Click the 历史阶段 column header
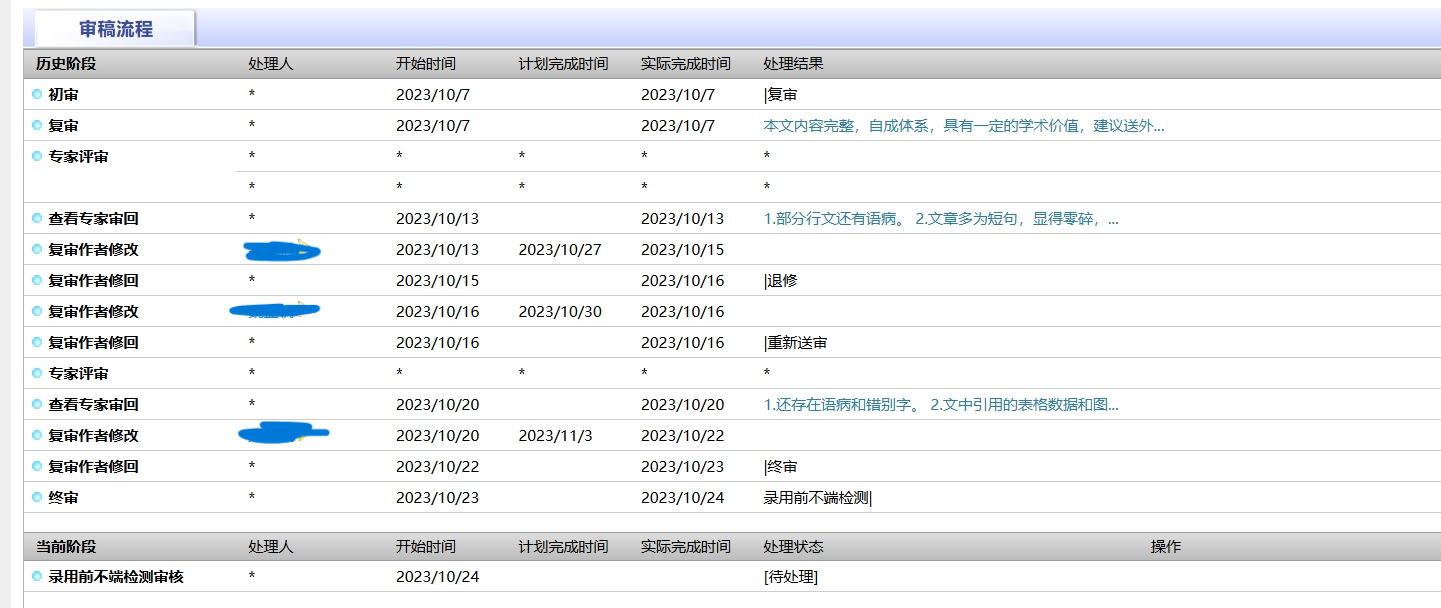The image size is (1441, 608). [x=66, y=64]
